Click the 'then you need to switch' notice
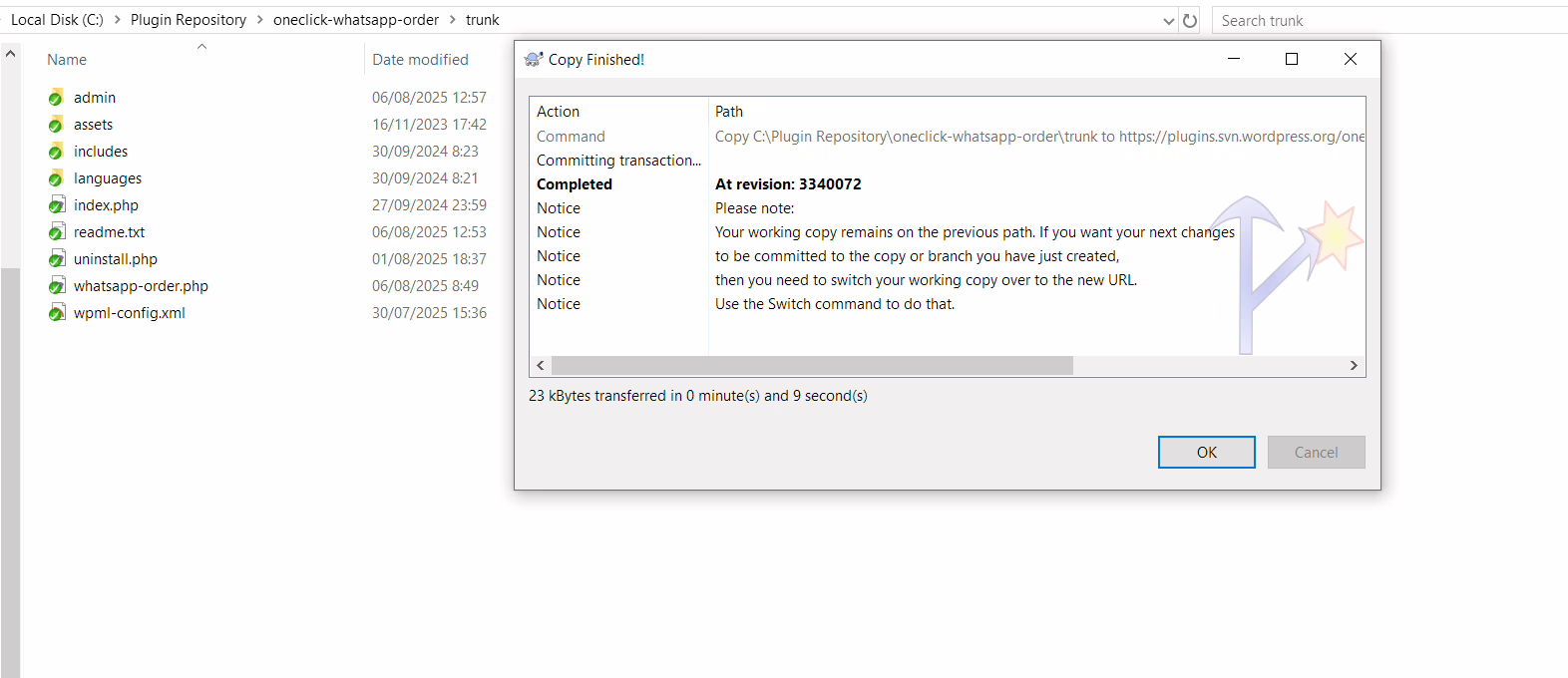The width and height of the screenshot is (1568, 678). [x=926, y=280]
